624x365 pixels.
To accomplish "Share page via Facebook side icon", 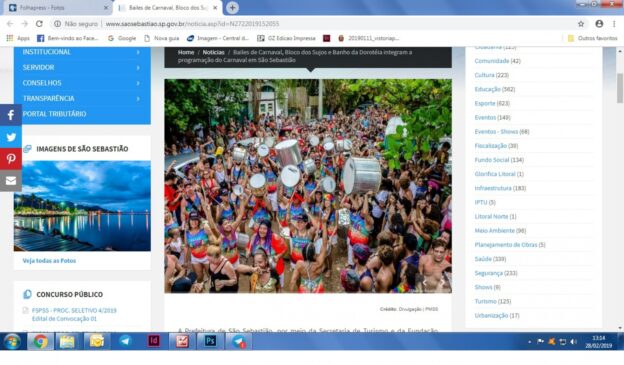I will (x=11, y=115).
